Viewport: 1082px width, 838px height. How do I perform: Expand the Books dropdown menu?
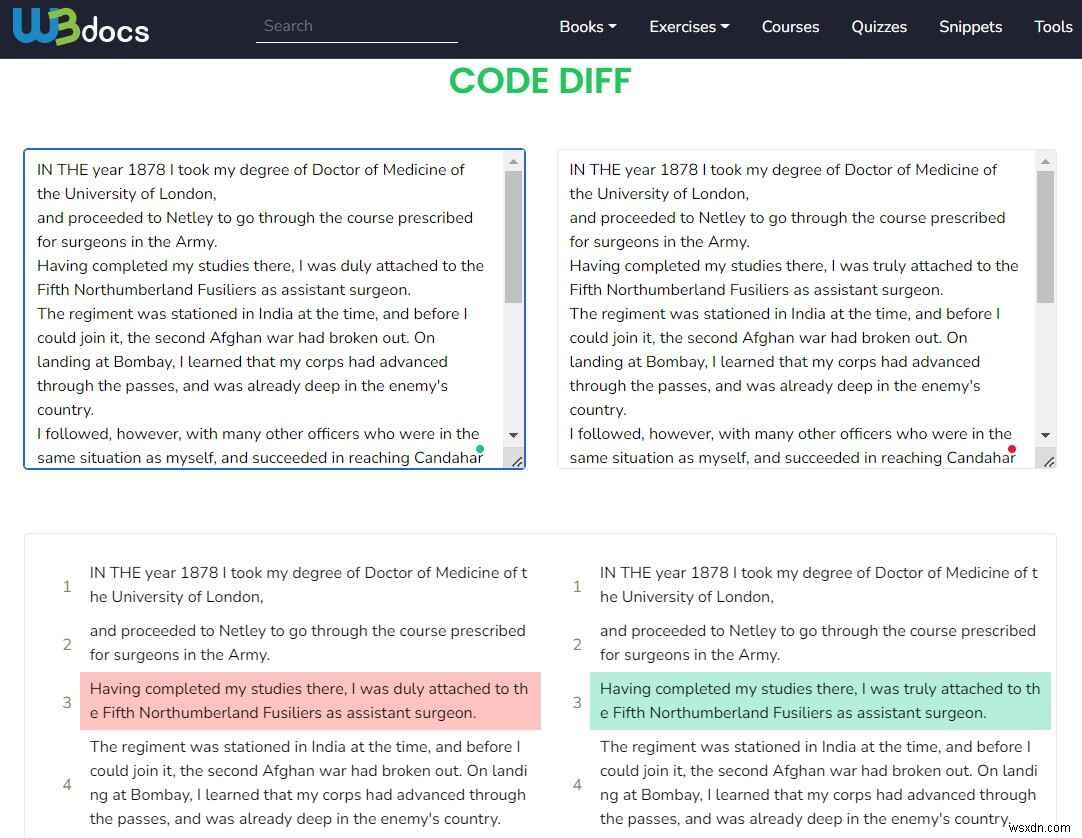[x=587, y=27]
